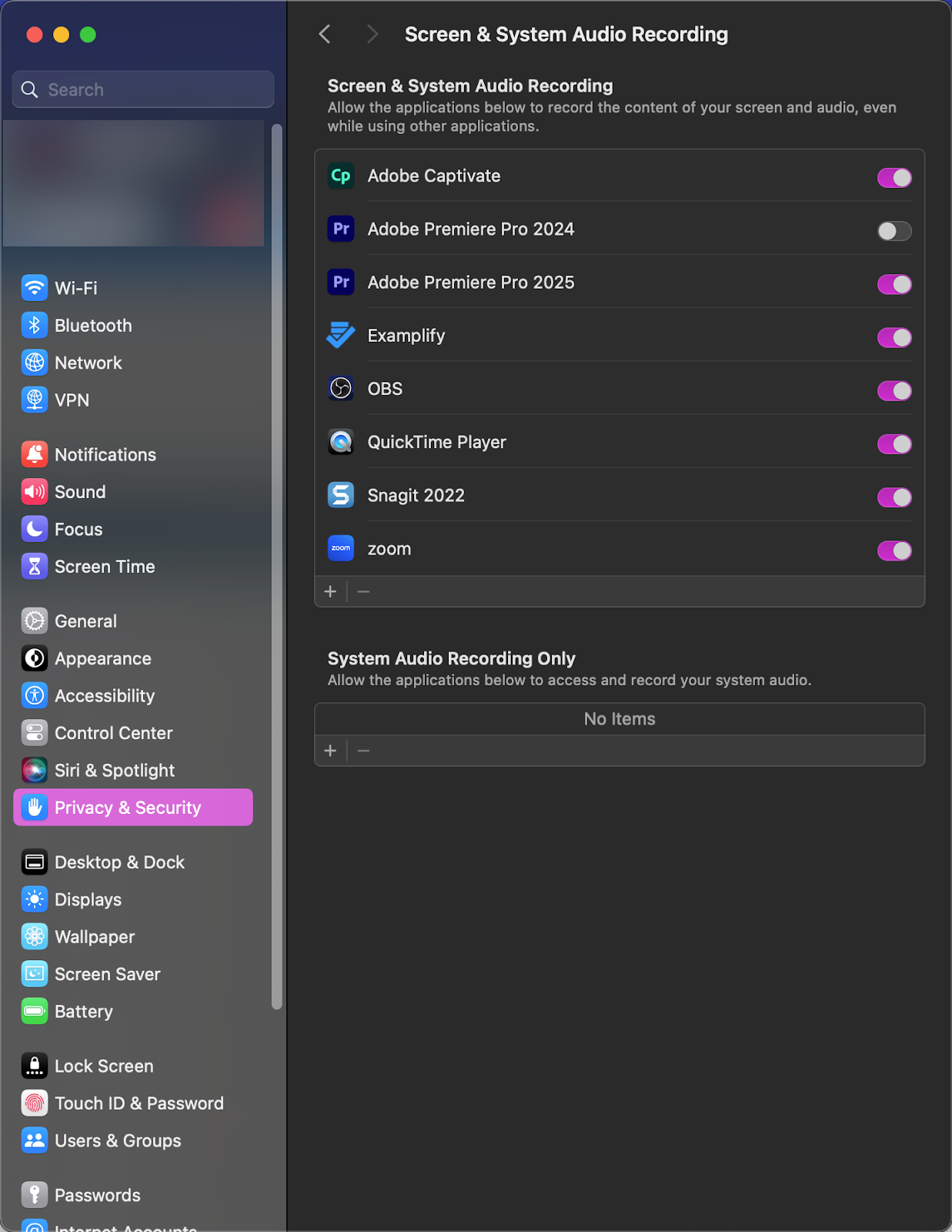This screenshot has width=952, height=1232.
Task: Click the Control Center icon
Action: click(x=35, y=733)
